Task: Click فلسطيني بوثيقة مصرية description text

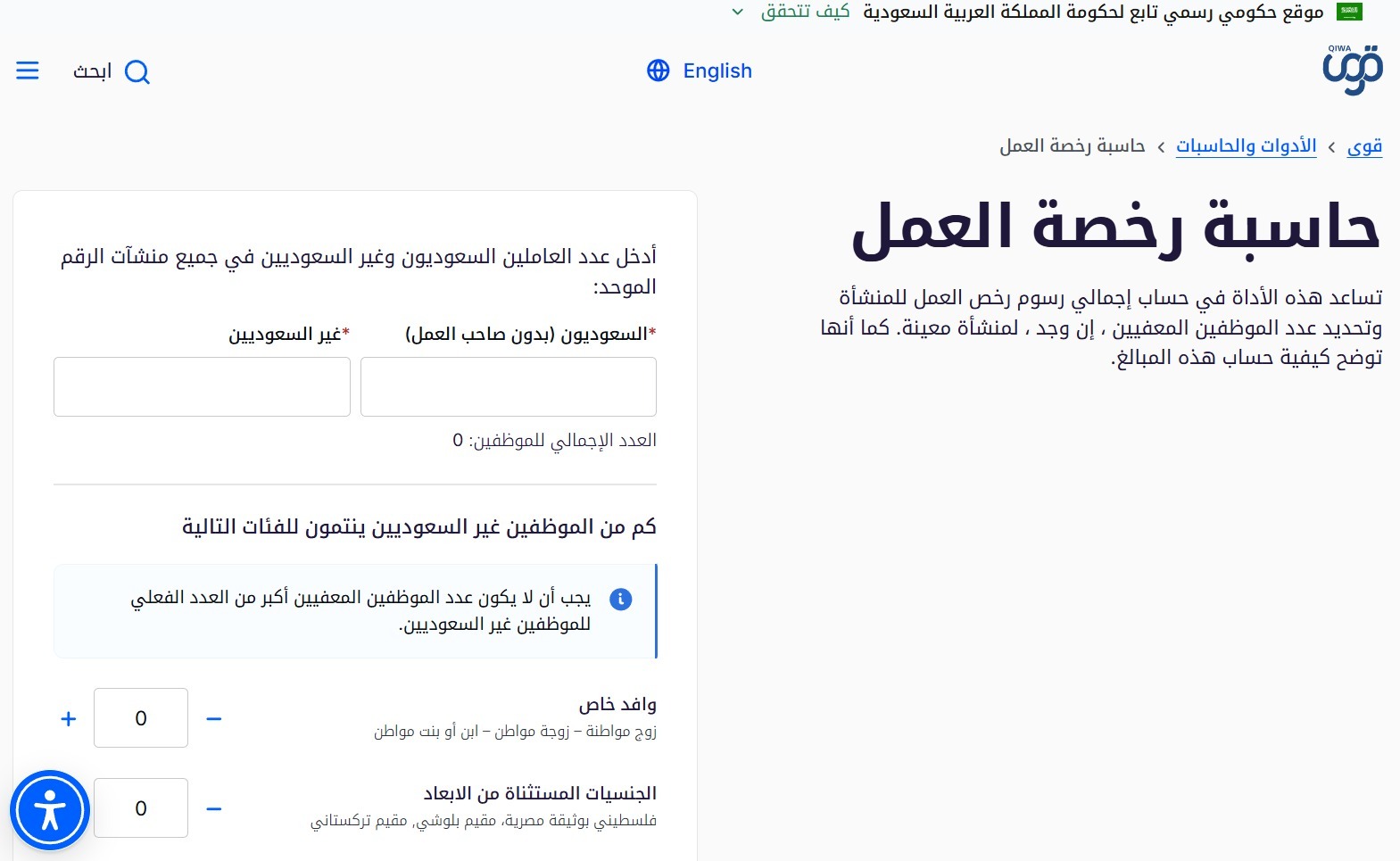Action: pos(484,820)
